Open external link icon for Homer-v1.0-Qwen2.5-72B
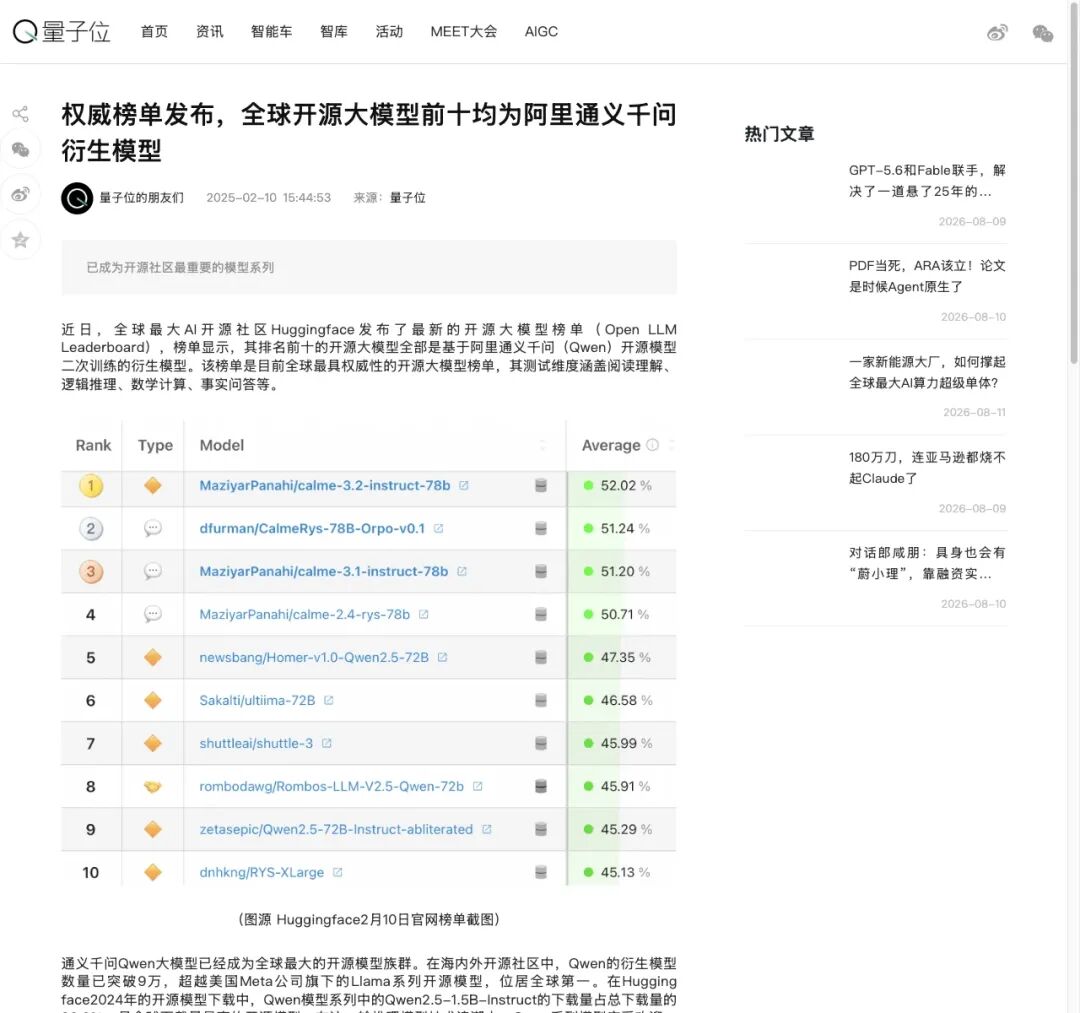 click(442, 657)
